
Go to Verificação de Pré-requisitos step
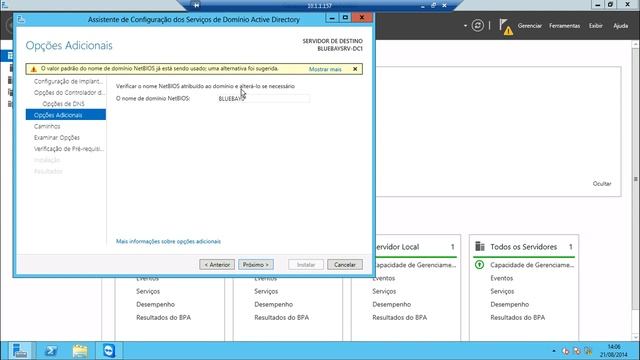(x=69, y=149)
